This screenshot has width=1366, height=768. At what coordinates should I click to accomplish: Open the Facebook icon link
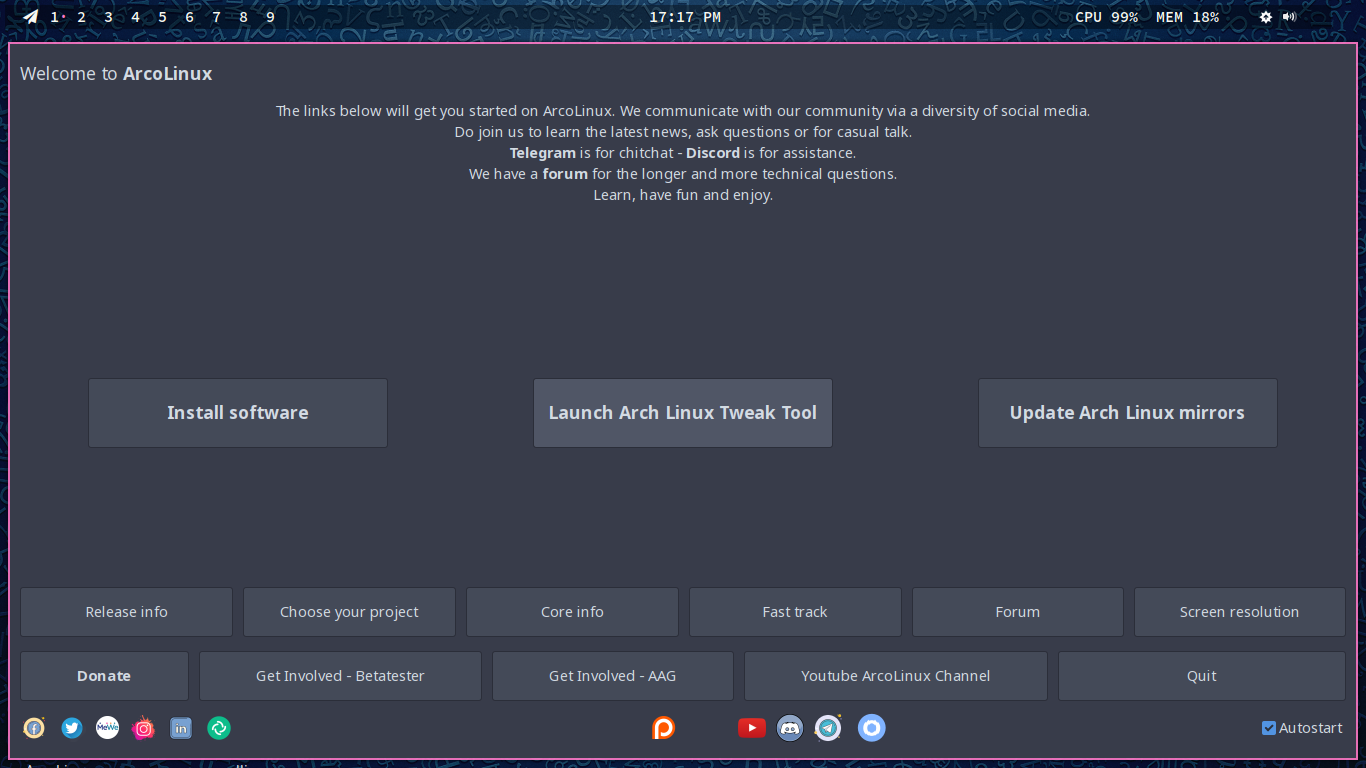[34, 728]
